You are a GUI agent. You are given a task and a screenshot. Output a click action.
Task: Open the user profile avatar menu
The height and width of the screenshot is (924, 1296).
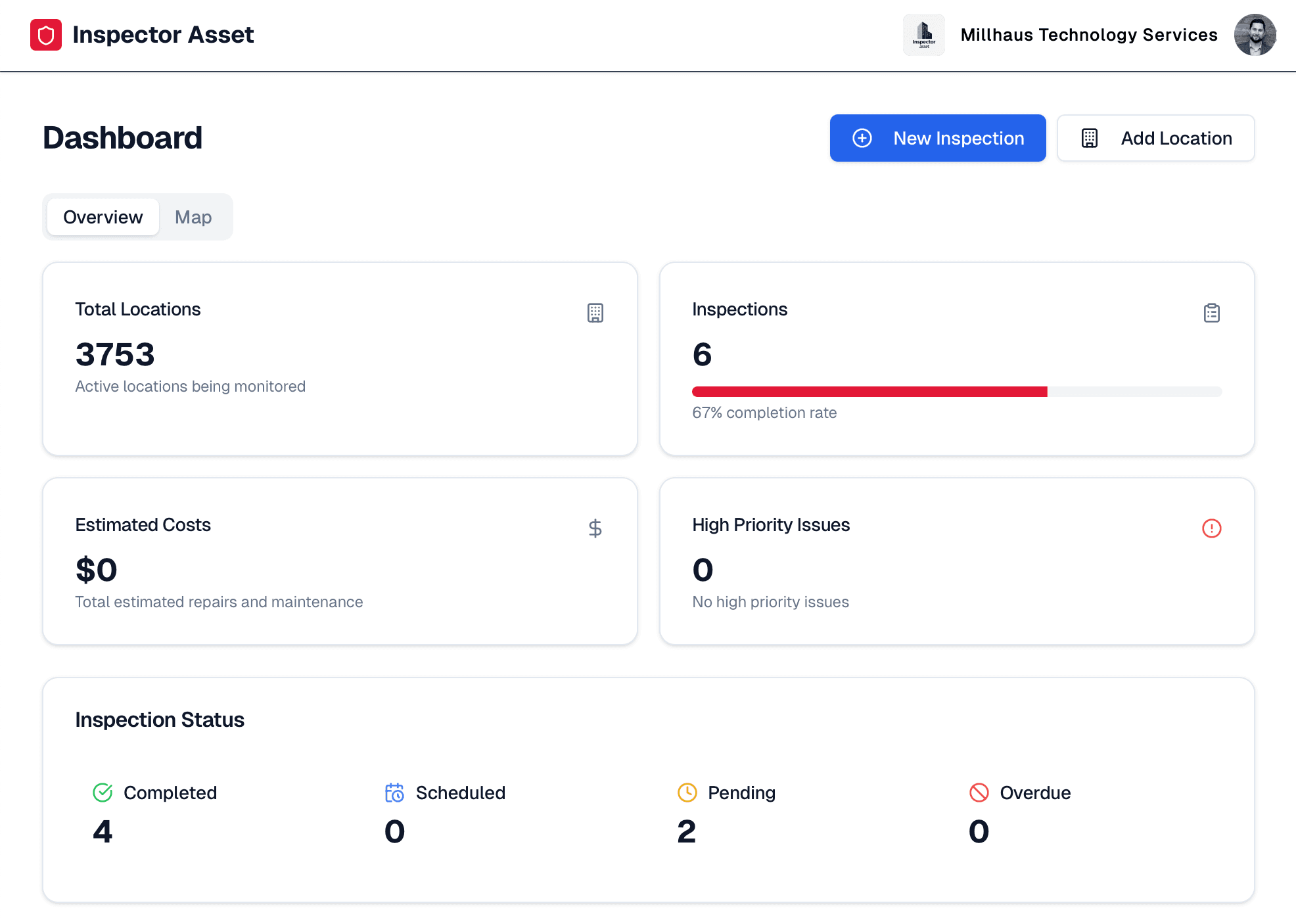pos(1255,34)
